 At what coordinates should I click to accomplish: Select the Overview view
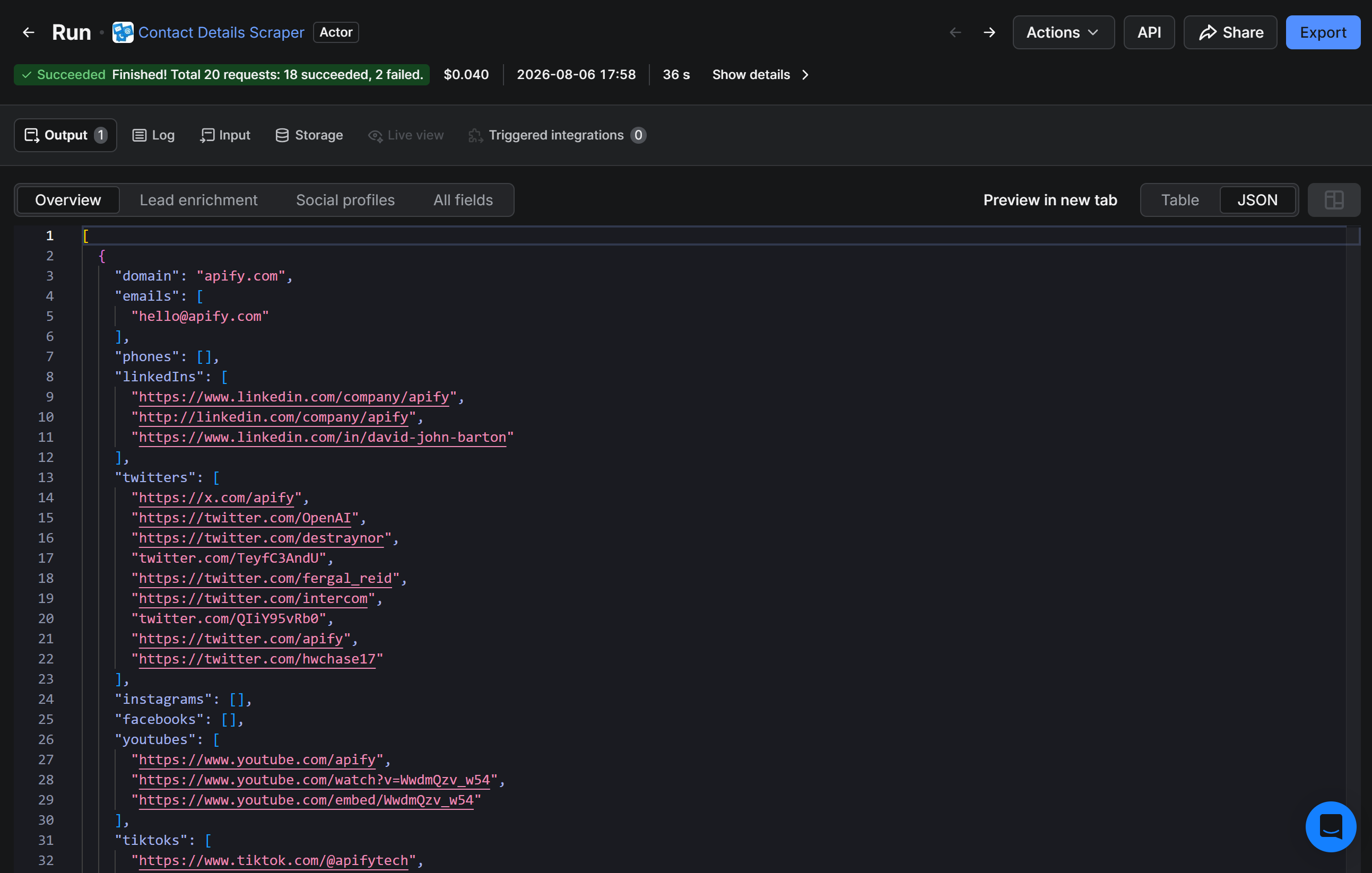pyautogui.click(x=68, y=200)
